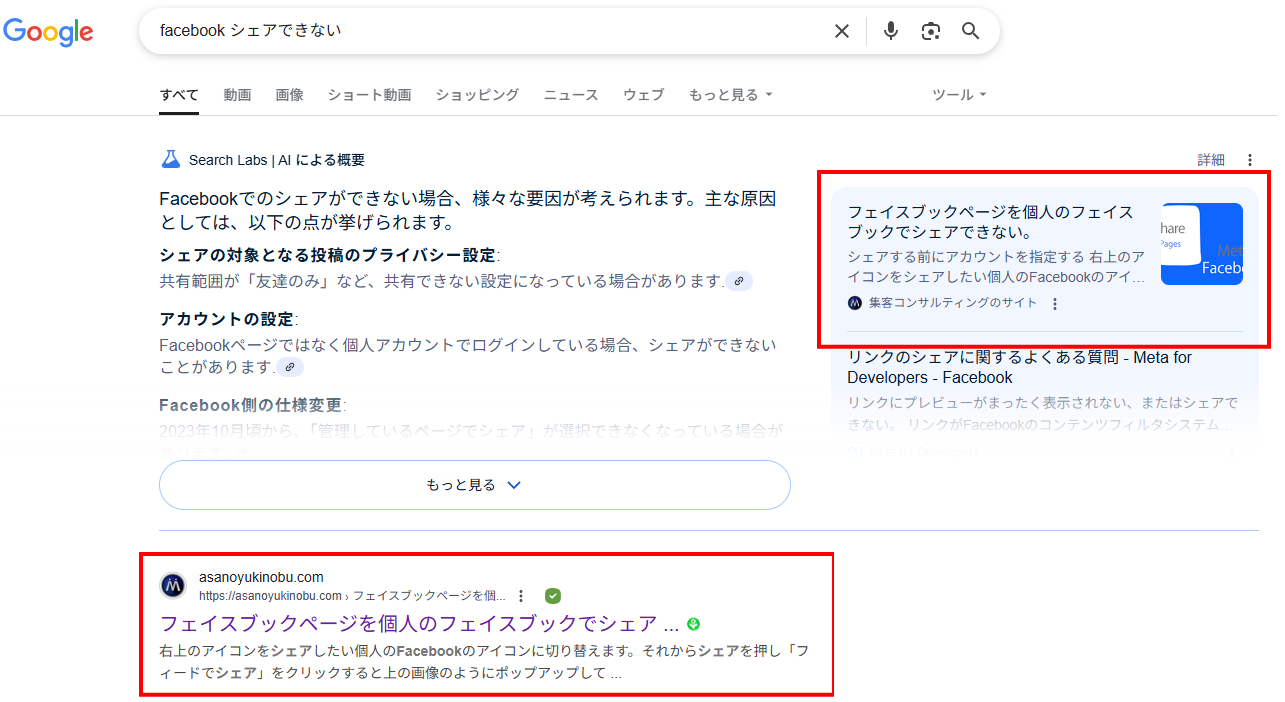
Task: Expand AI overview with もっと見る button
Action: tap(474, 485)
